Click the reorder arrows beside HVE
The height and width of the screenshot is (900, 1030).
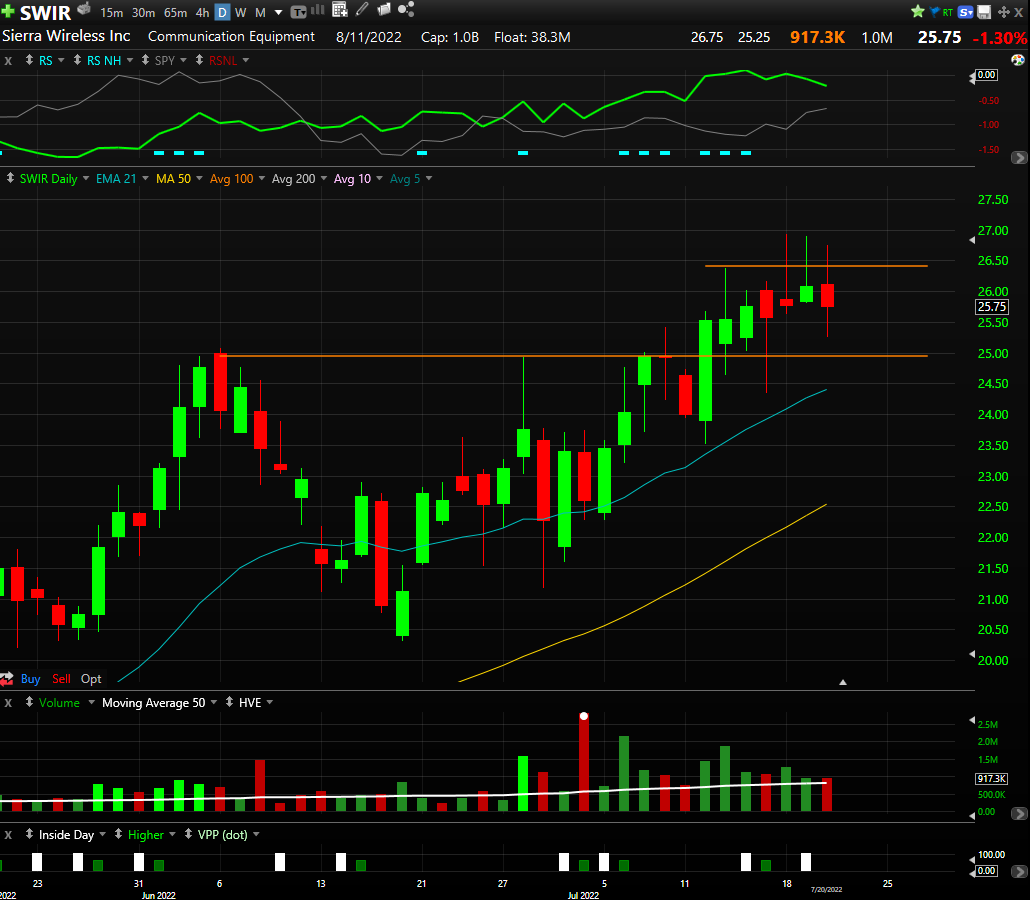229,702
